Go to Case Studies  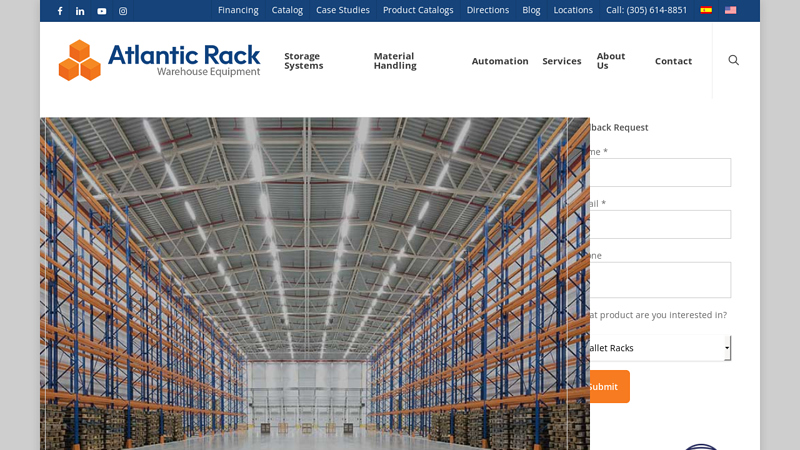pyautogui.click(x=343, y=10)
